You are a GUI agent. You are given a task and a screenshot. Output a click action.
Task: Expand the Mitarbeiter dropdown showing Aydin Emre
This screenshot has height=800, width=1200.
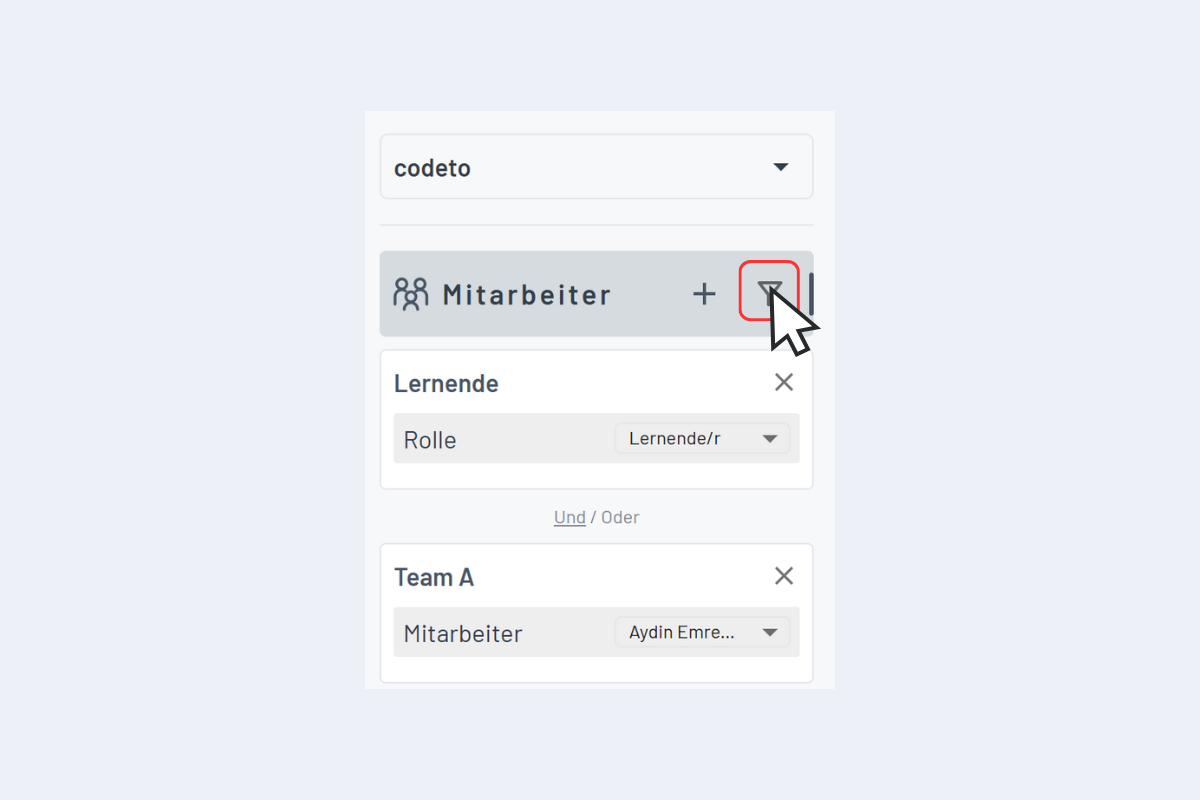pyautogui.click(x=703, y=632)
